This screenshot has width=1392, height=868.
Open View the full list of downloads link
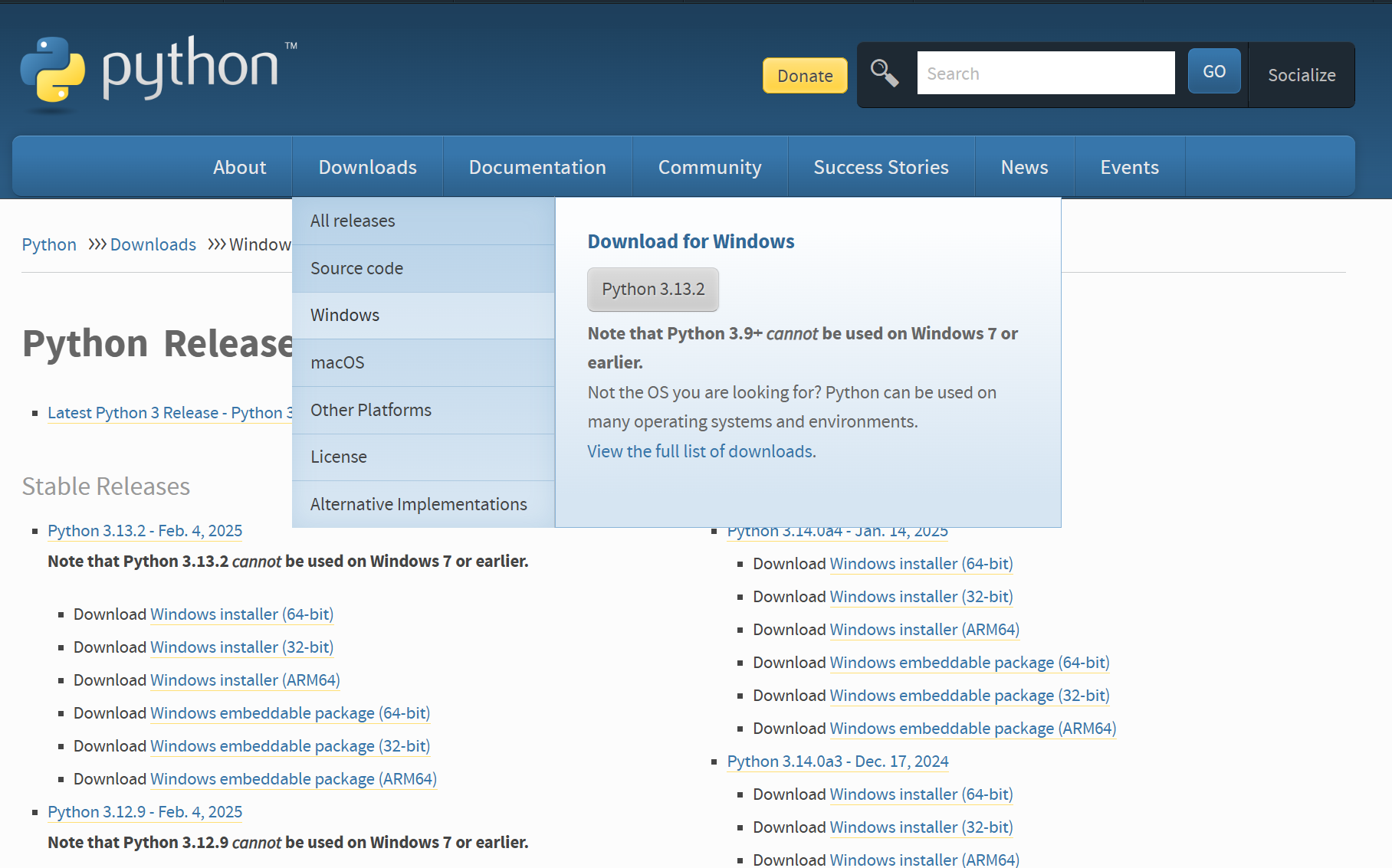pyautogui.click(x=701, y=451)
